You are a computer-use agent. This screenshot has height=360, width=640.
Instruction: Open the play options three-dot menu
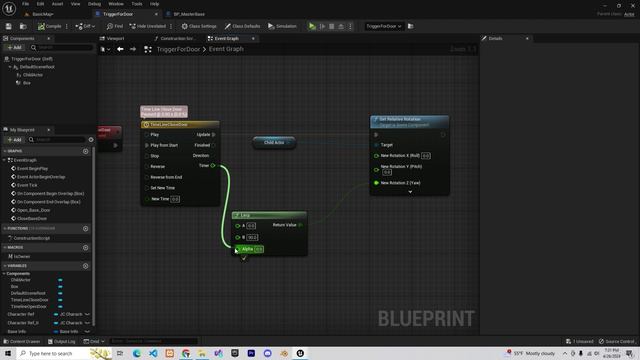350,26
